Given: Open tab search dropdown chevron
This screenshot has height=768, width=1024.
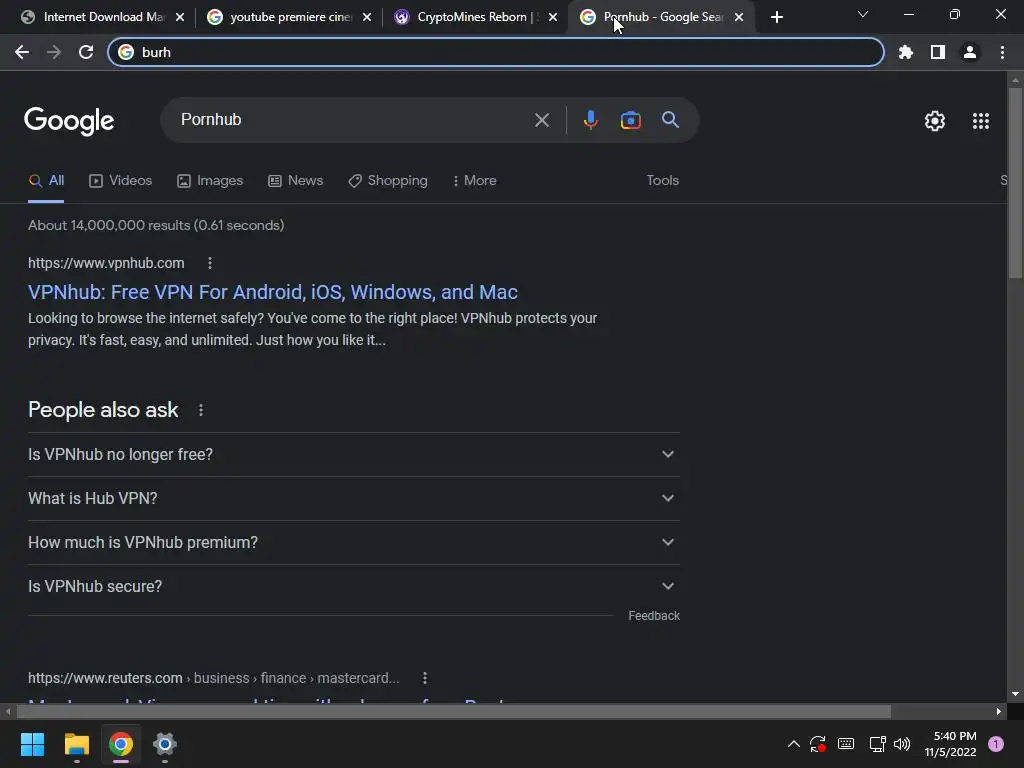Looking at the screenshot, I should tap(863, 14).
